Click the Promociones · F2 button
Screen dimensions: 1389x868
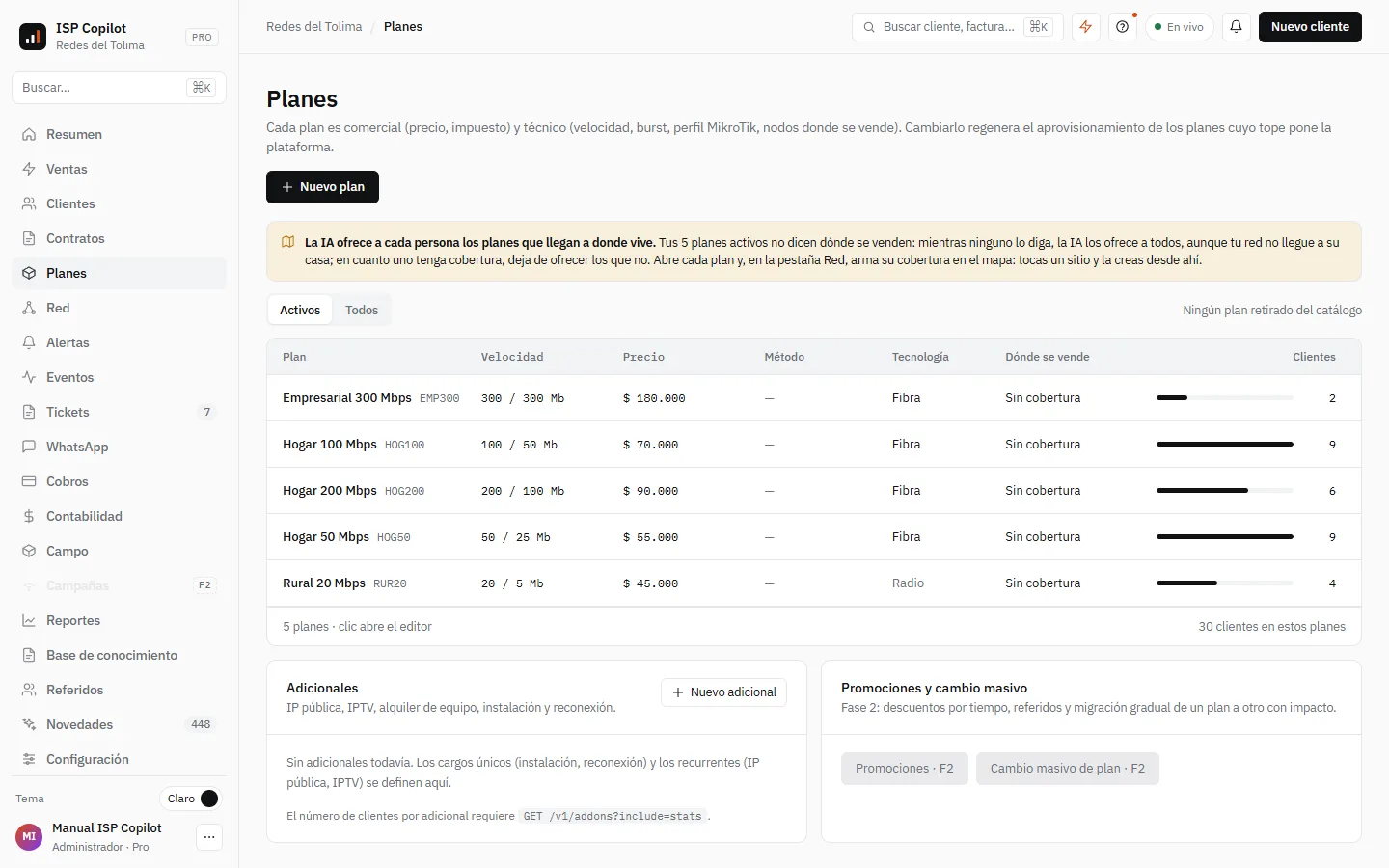click(x=904, y=769)
